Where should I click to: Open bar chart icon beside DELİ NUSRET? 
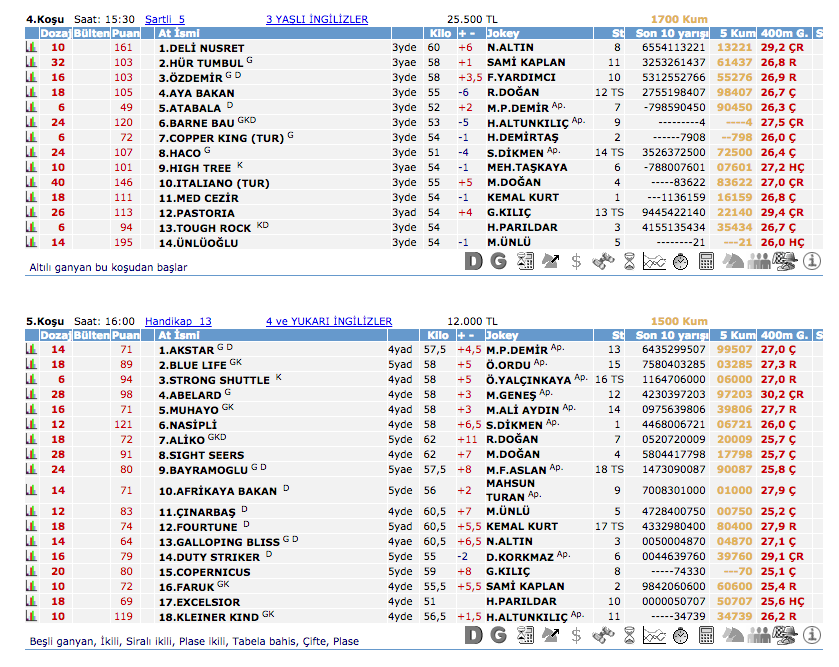pos(31,47)
